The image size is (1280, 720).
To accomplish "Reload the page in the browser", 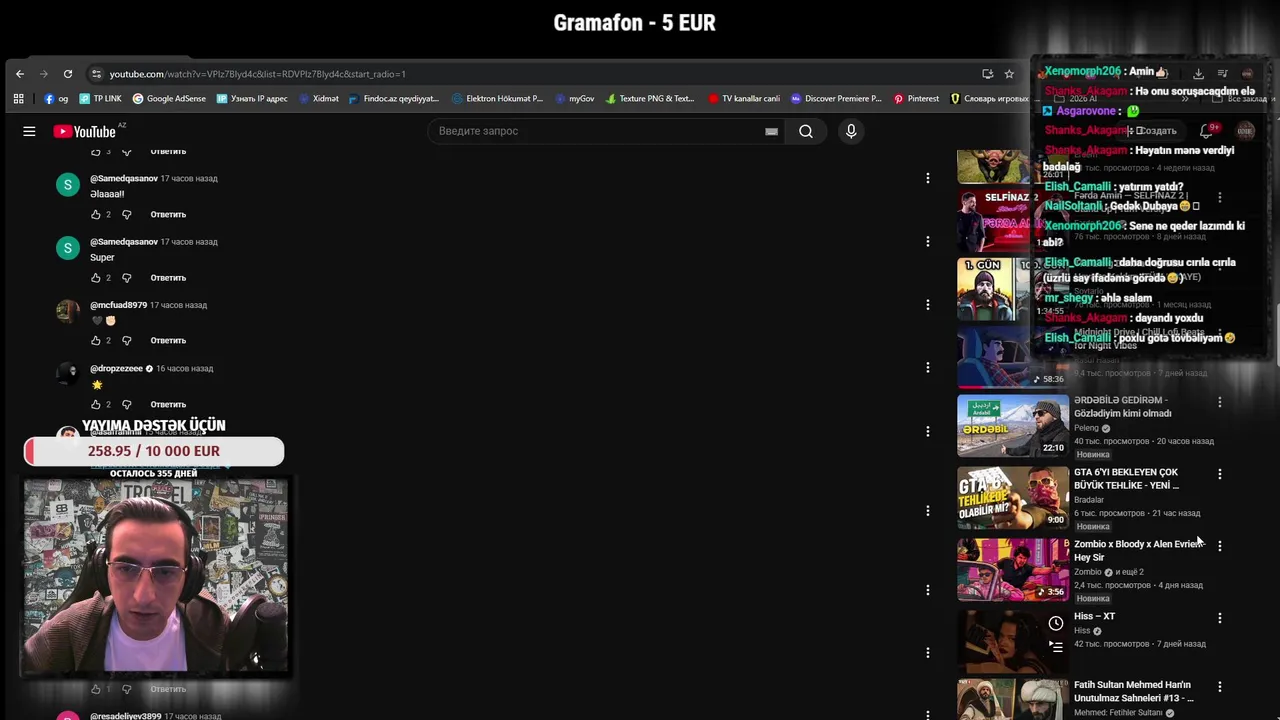I will (x=67, y=74).
